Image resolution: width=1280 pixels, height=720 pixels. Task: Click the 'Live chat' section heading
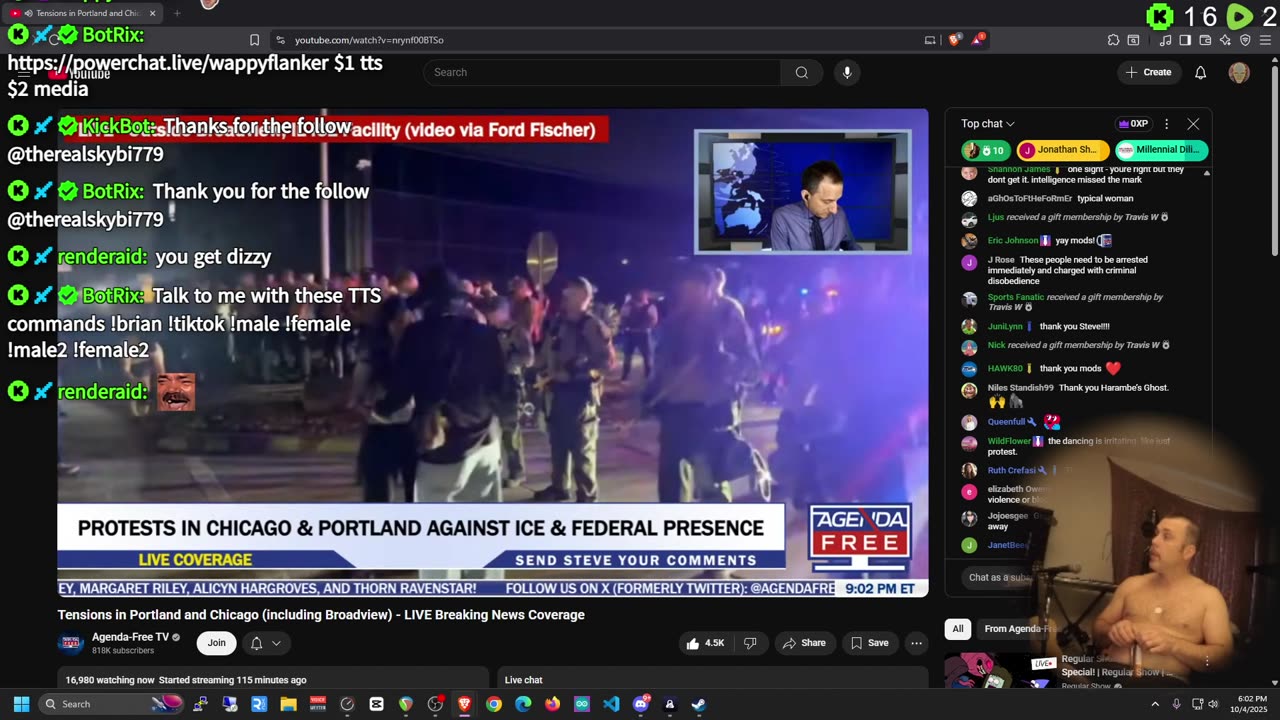point(524,680)
